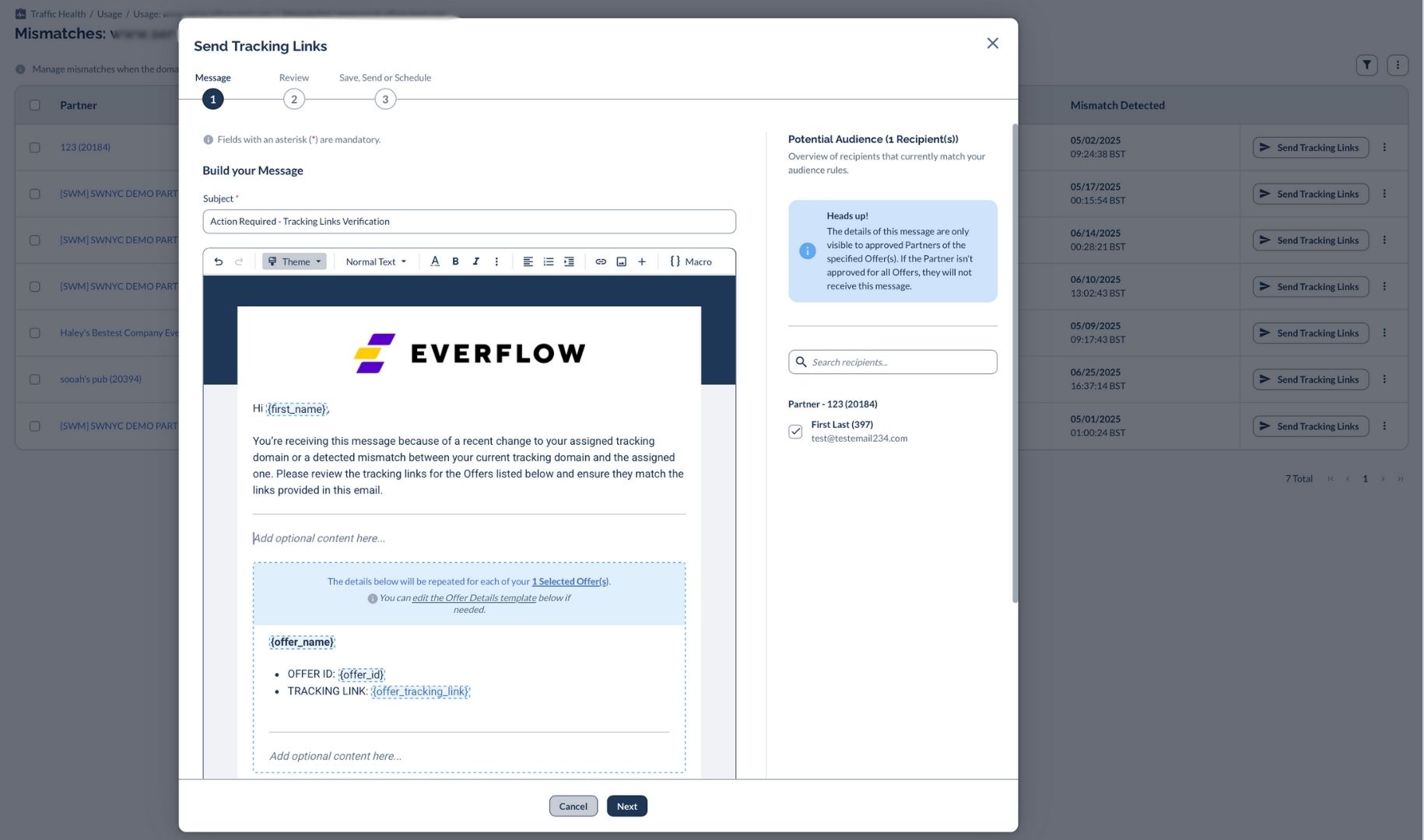Open row menu for 05/02/2025 mismatch
This screenshot has height=840, width=1424.
pyautogui.click(x=1384, y=147)
